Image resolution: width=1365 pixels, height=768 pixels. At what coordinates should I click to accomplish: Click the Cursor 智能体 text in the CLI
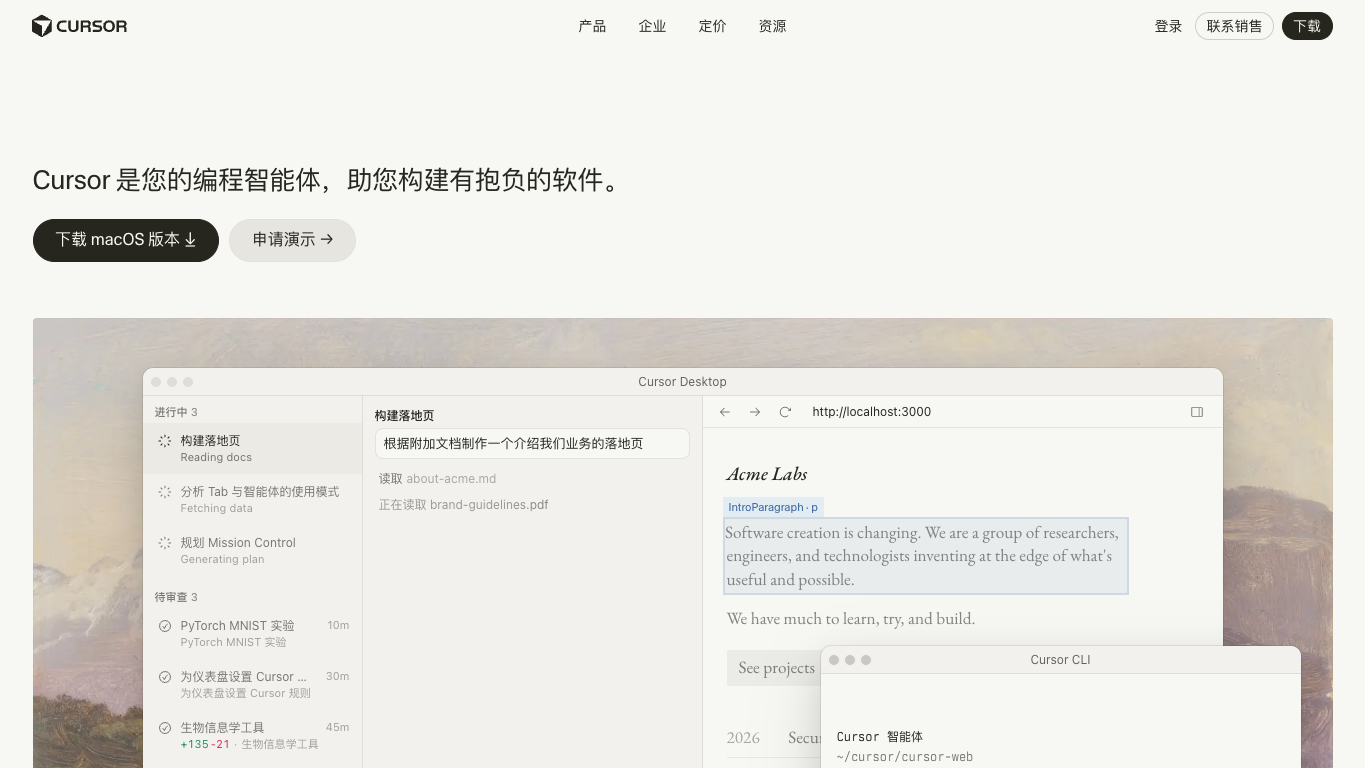(880, 737)
